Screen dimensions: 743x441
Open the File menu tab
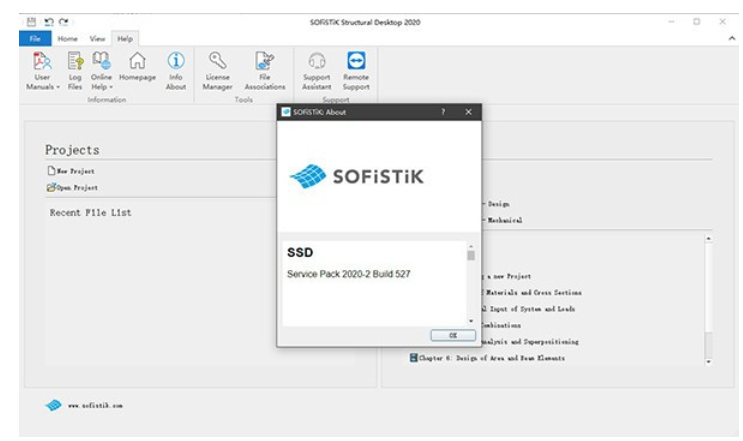point(35,38)
